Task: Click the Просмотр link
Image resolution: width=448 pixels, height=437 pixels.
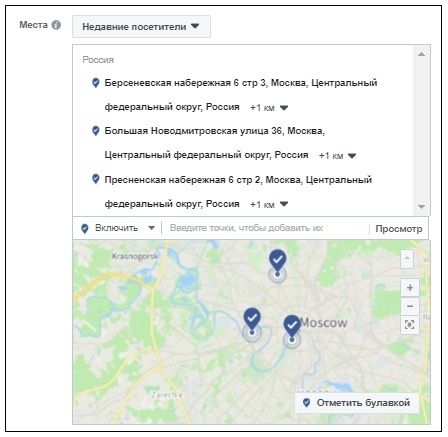Action: pos(399,229)
